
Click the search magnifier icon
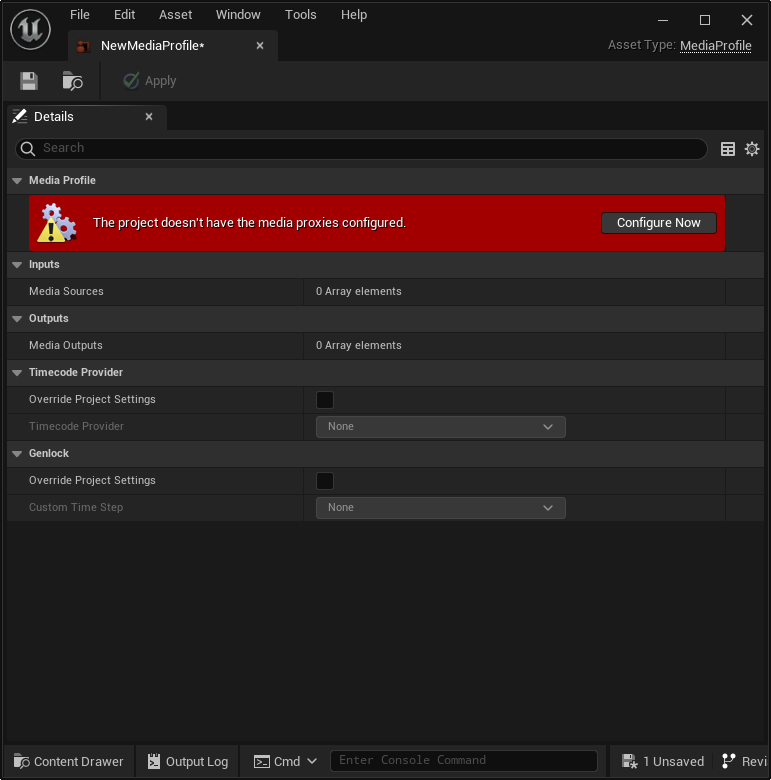pyautogui.click(x=28, y=148)
